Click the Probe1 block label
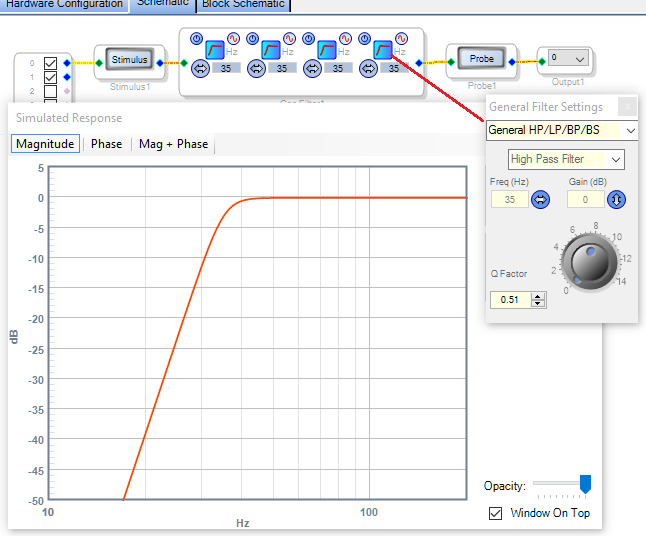This screenshot has width=646, height=536. (482, 86)
